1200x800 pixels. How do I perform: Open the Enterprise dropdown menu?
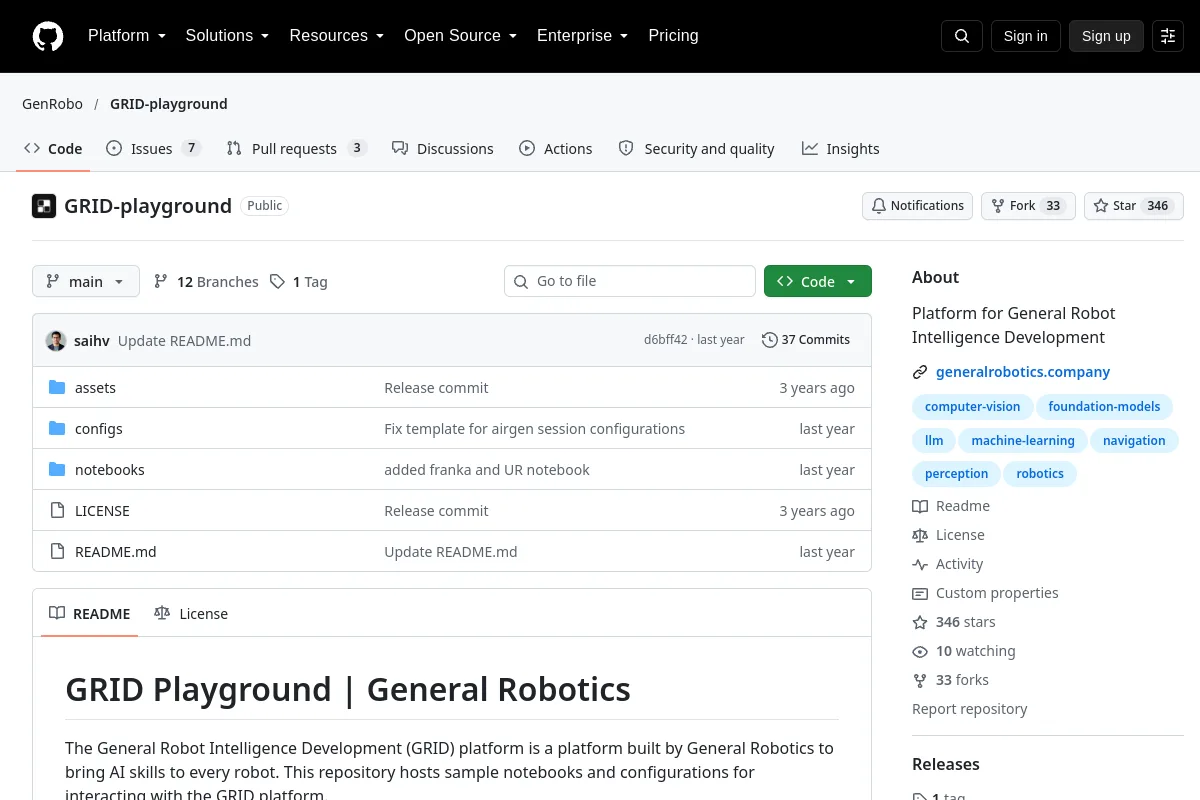coord(582,36)
